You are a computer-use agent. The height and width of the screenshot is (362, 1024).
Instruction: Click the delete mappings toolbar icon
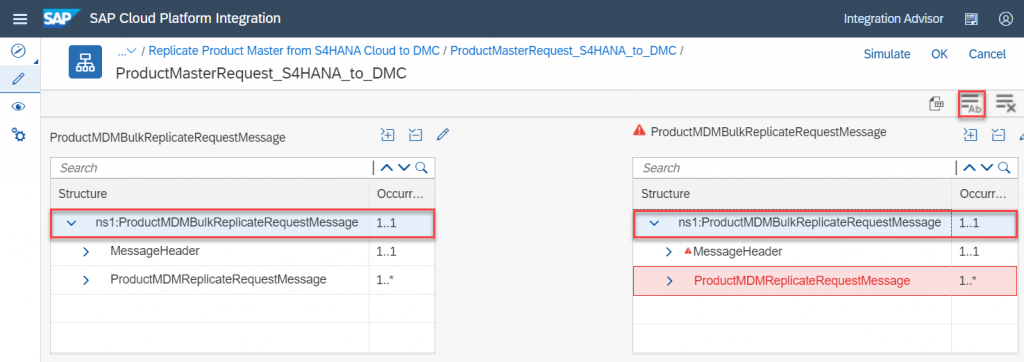1005,103
